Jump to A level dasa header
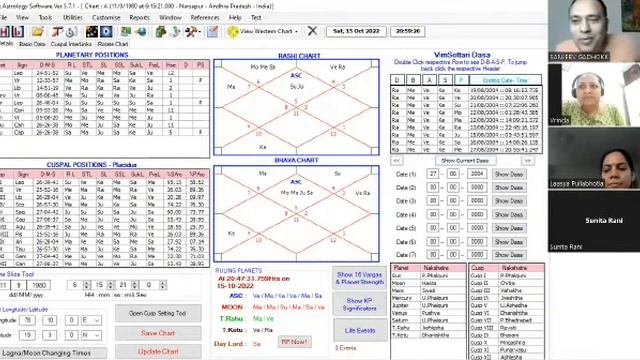The width and height of the screenshot is (640, 360). click(429, 80)
